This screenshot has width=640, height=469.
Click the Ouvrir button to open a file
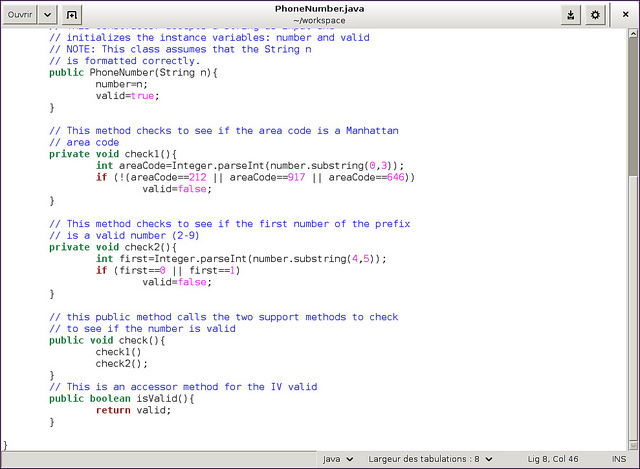(21, 15)
